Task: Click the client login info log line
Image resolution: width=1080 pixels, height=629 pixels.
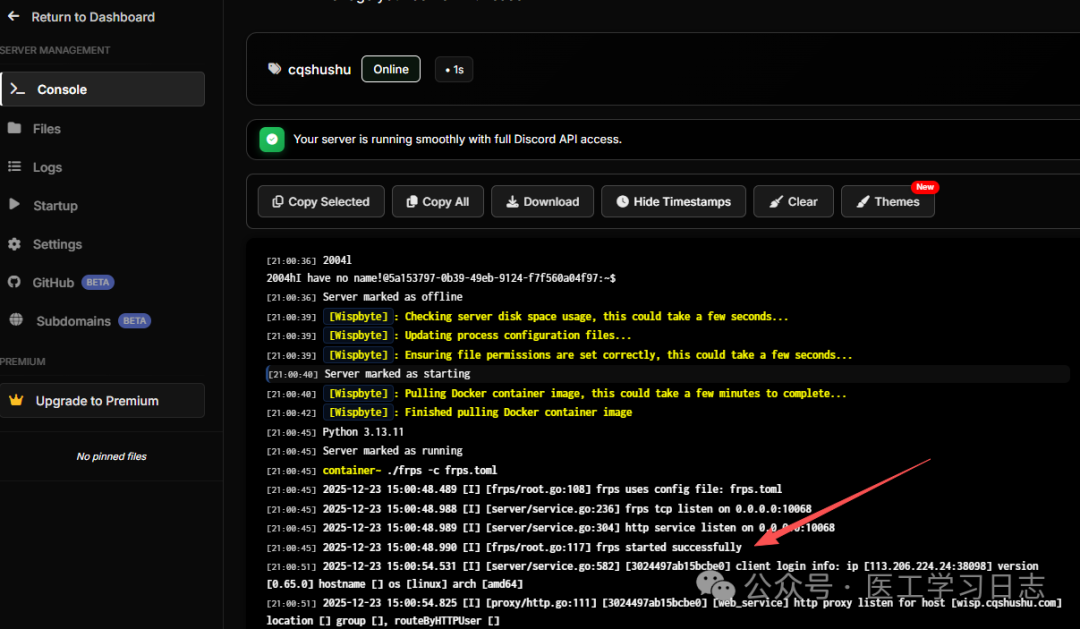Action: 652,575
